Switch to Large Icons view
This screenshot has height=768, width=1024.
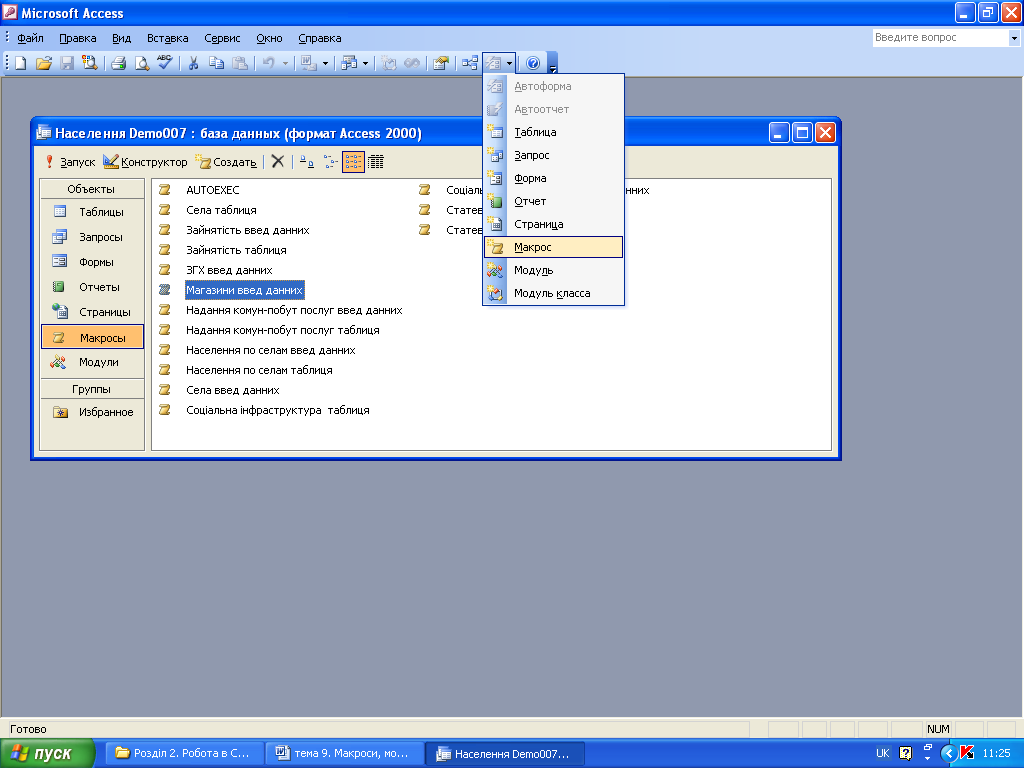point(306,162)
